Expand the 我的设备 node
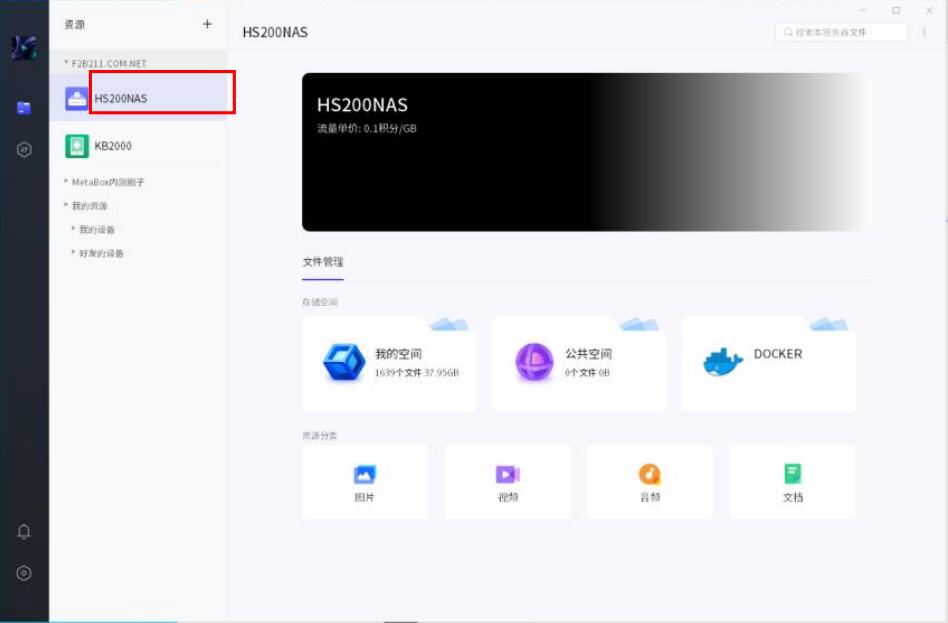The image size is (948, 623). pos(93,229)
